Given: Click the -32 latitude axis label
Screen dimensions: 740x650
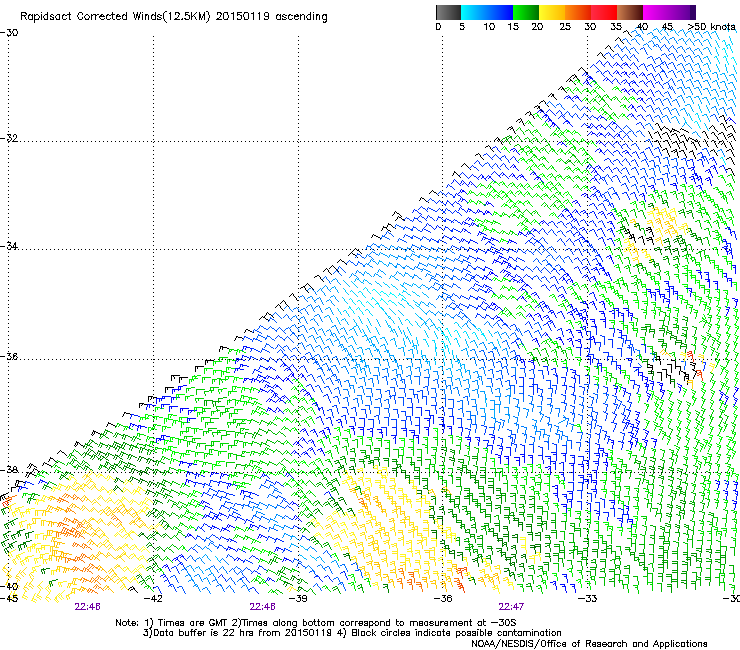Looking at the screenshot, I should tap(9, 138).
